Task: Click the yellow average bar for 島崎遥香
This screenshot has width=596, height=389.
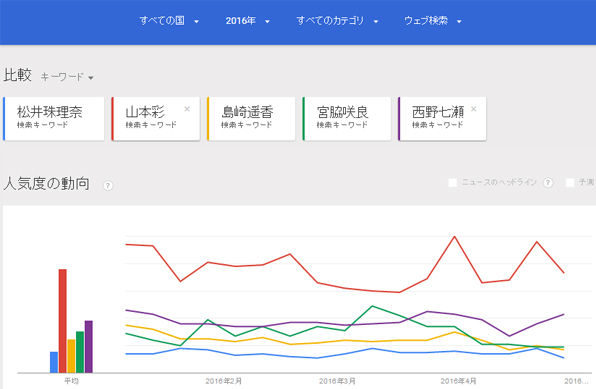Action: pyautogui.click(x=71, y=356)
